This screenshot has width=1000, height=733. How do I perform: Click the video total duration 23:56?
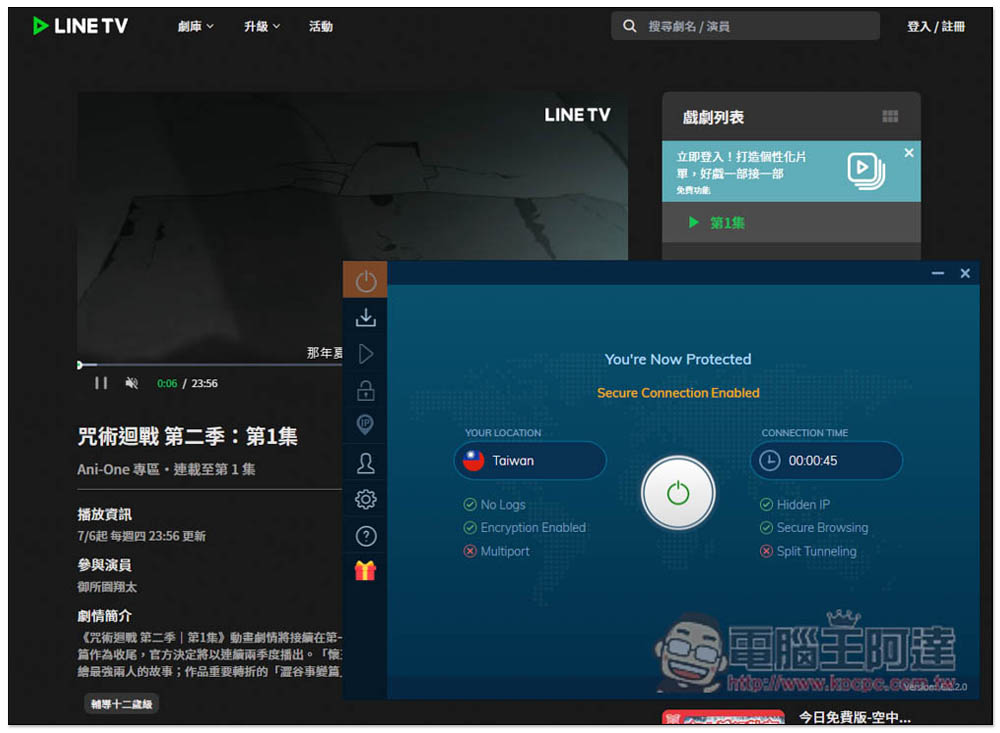204,383
